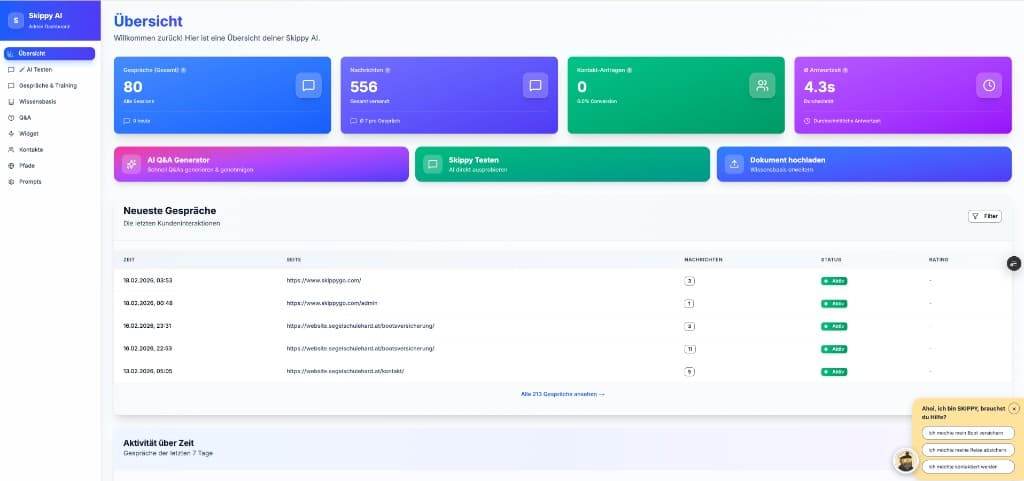Click the dark round floating icon near Rating
The width and height of the screenshot is (1024, 481).
pos(1014,263)
